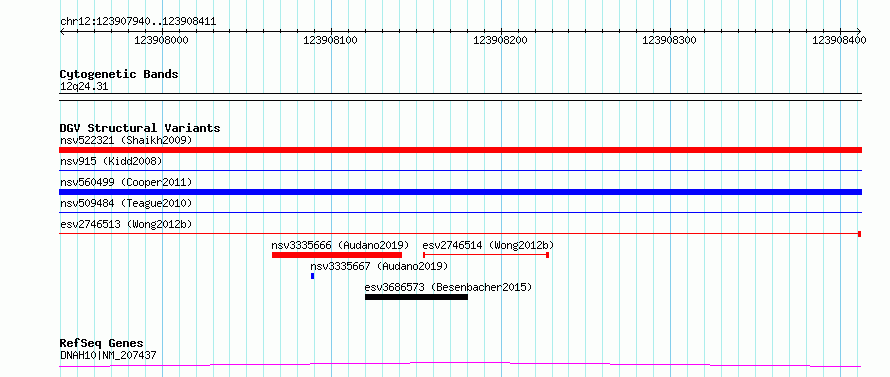Select the esv2746514 red bracketed feature

[x=486, y=255]
